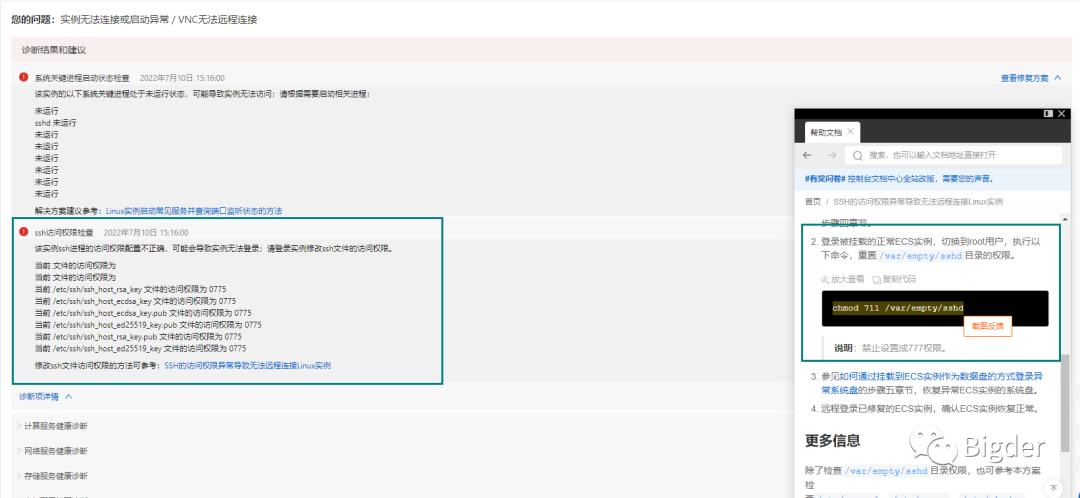The width and height of the screenshot is (1080, 498).
Task: Expand 计算服务健康诊断
Action: 52,426
